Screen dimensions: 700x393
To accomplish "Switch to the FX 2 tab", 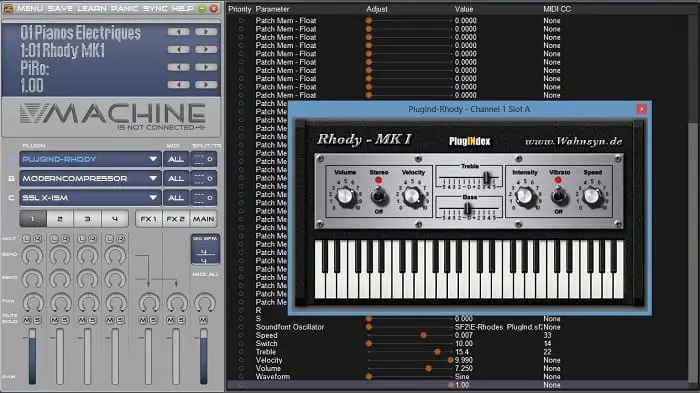I will pos(176,219).
